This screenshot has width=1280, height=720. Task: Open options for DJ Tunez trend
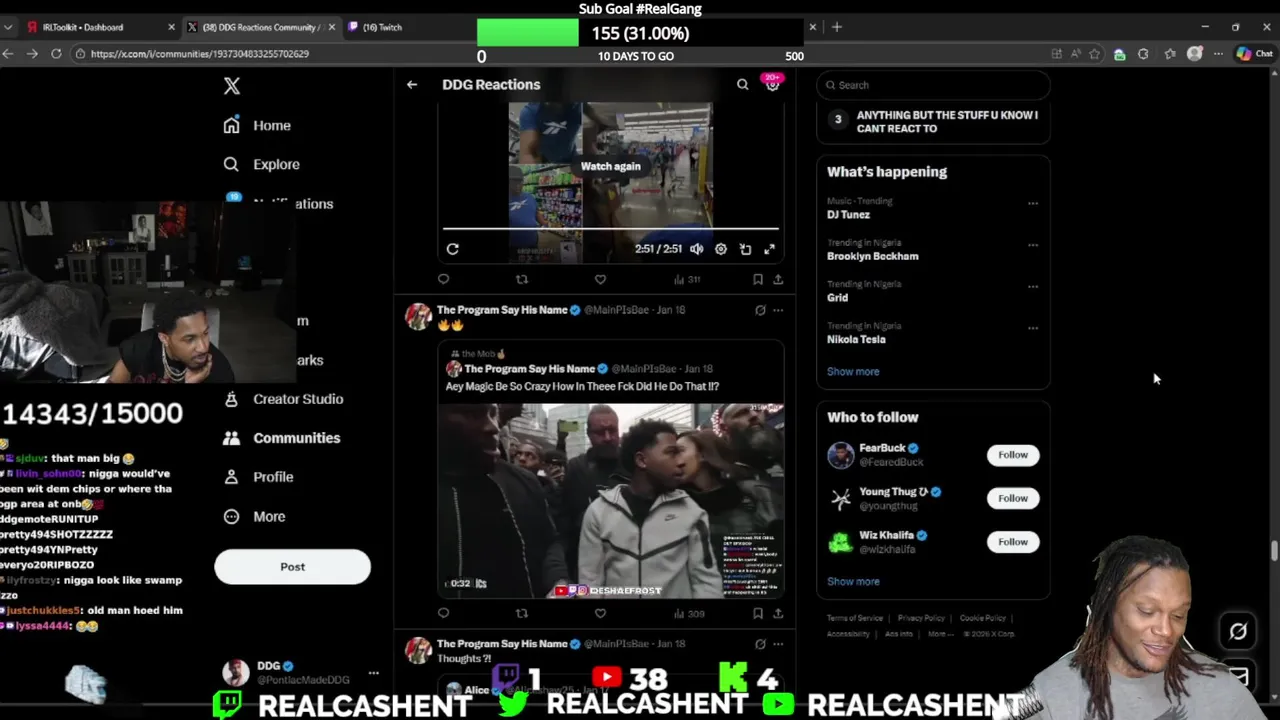(x=1033, y=204)
